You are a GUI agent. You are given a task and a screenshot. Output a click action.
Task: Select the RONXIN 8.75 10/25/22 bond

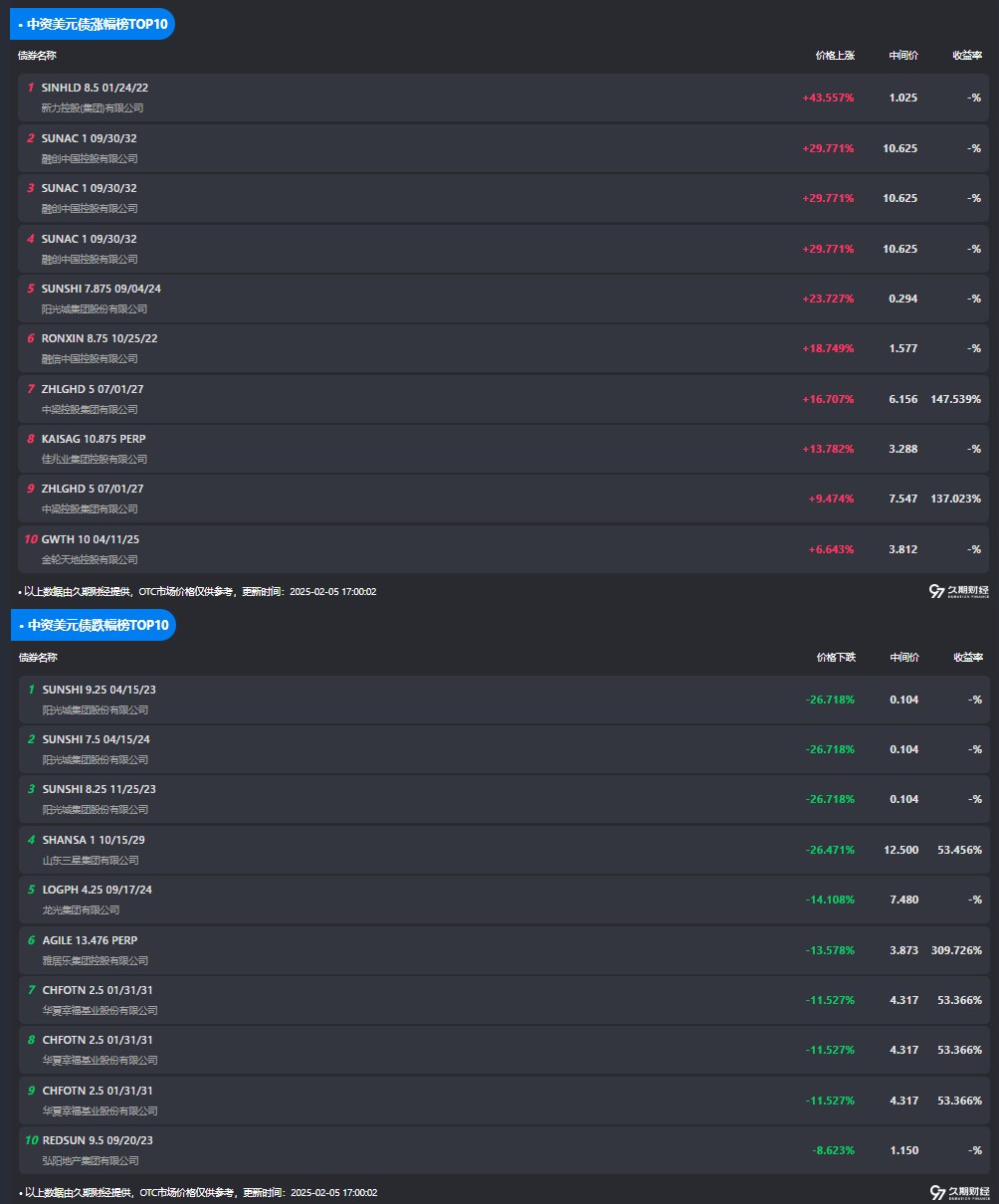[100, 338]
